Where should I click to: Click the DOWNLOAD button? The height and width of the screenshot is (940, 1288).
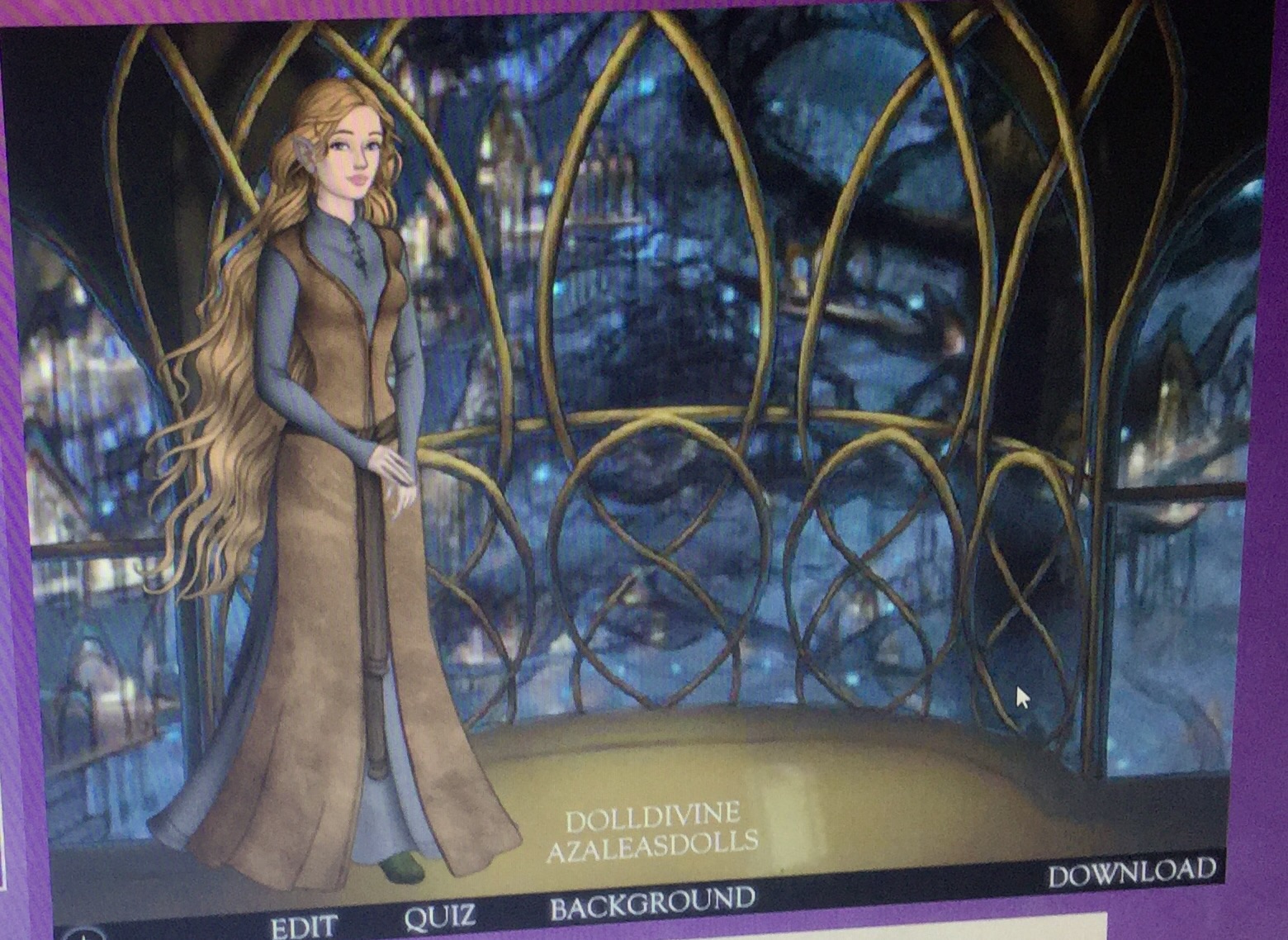[x=1132, y=871]
